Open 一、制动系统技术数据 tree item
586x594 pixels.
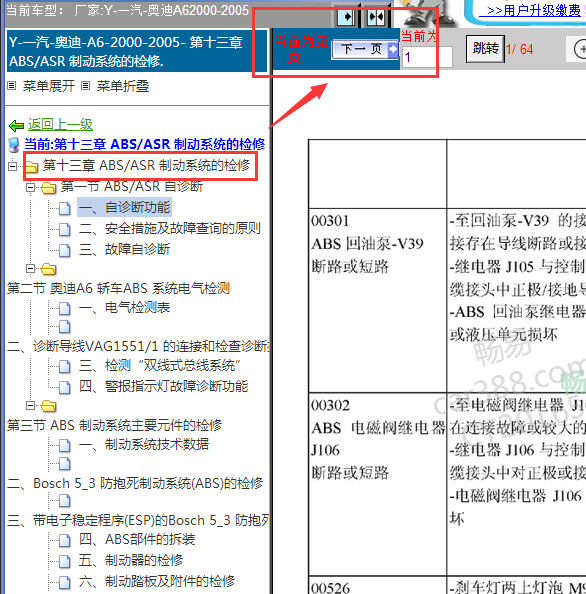(x=144, y=444)
